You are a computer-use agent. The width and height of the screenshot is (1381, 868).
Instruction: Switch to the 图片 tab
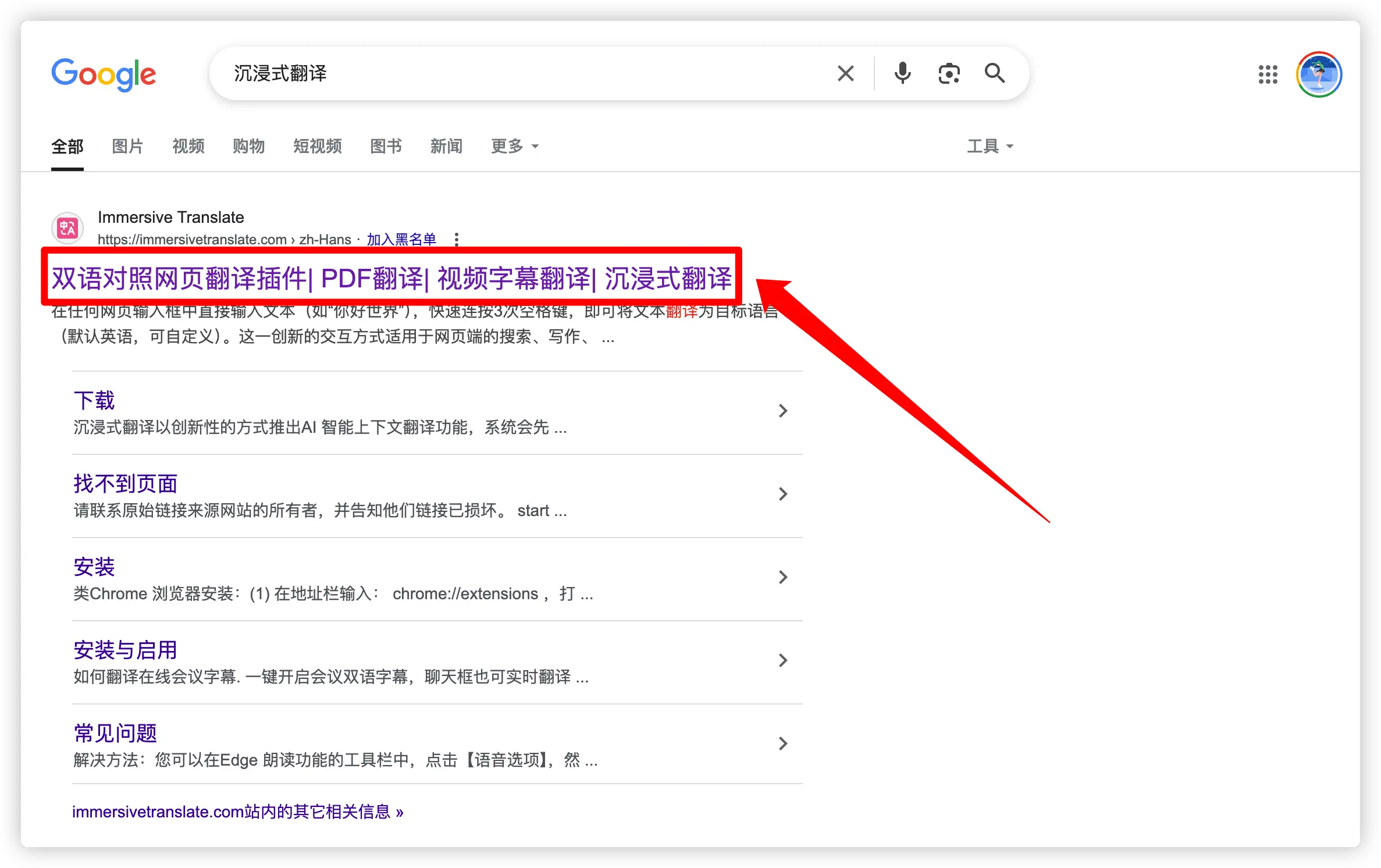(x=127, y=147)
